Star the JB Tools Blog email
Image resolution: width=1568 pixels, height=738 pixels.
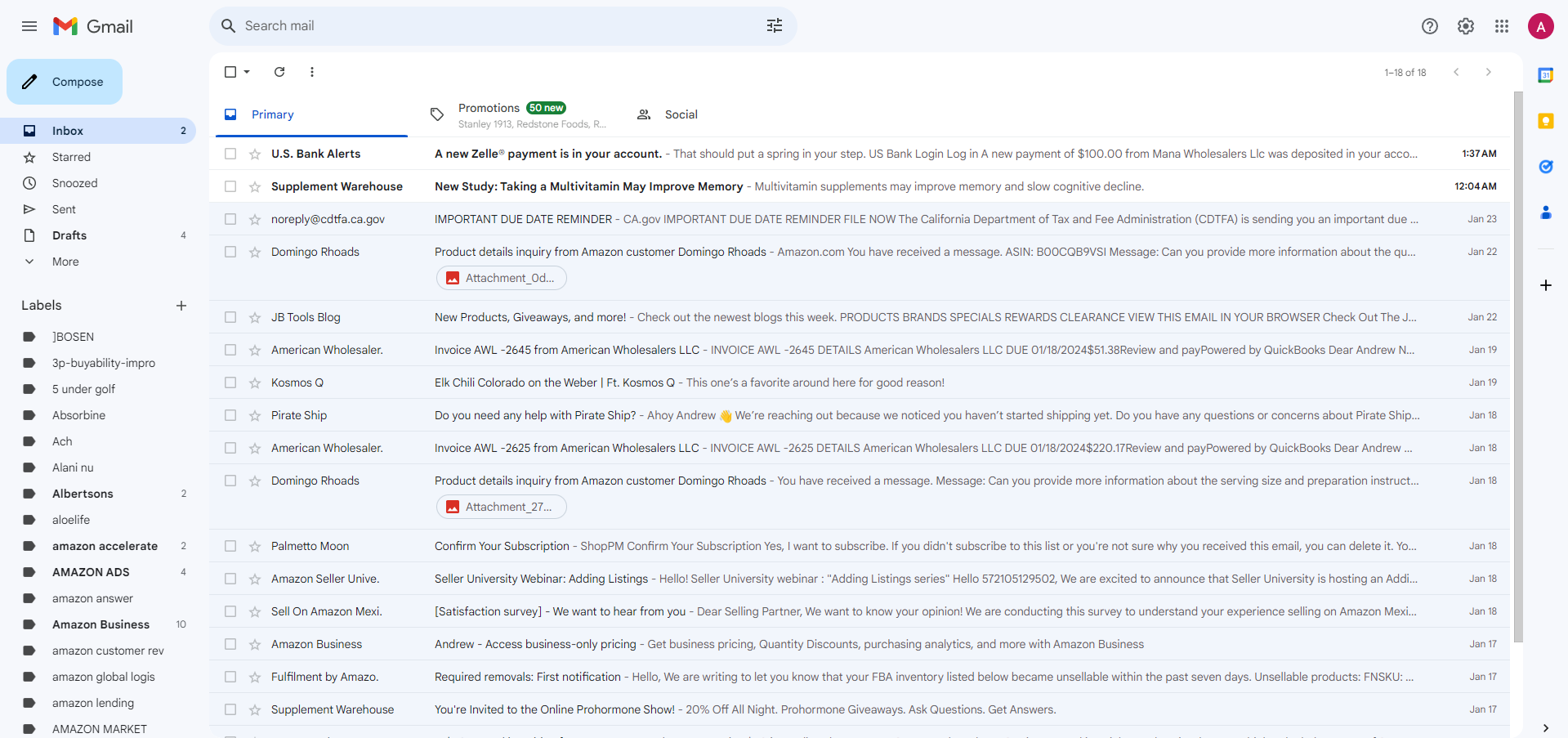point(255,317)
